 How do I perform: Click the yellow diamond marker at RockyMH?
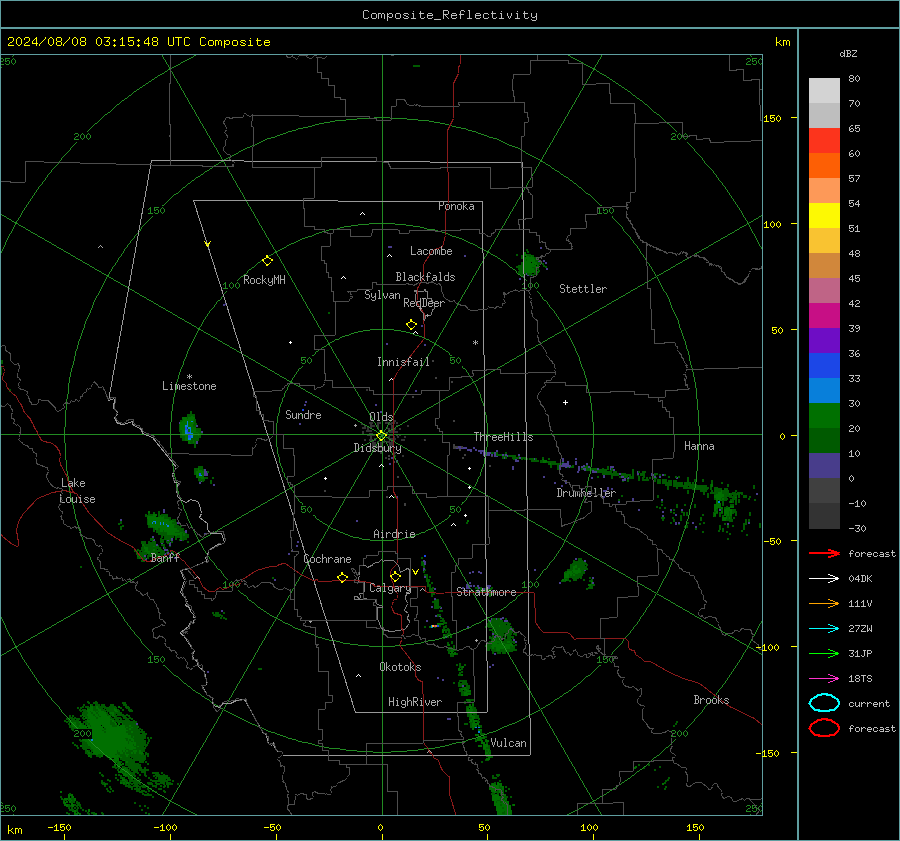click(267, 261)
